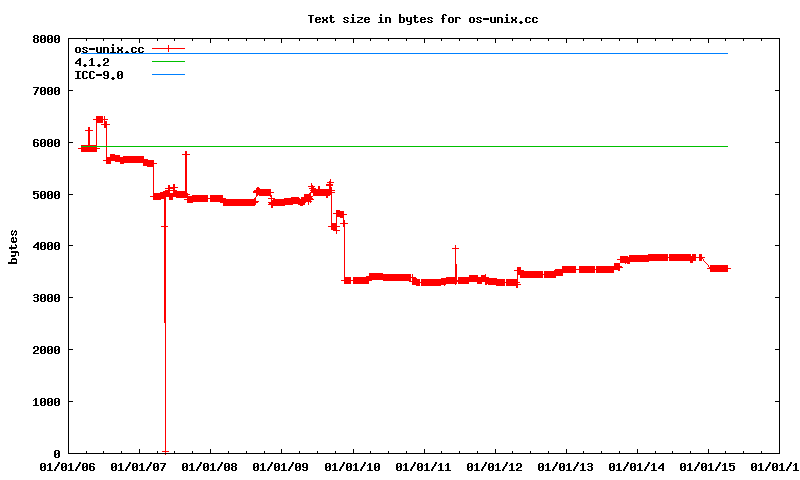The image size is (800, 480).
Task: Click the 6000 y-axis tick label
Action: coord(46,143)
